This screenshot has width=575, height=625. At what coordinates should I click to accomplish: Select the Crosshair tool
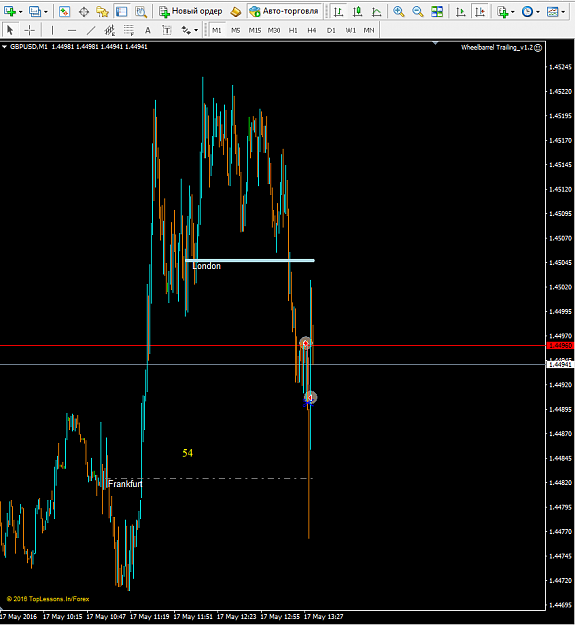(29, 30)
